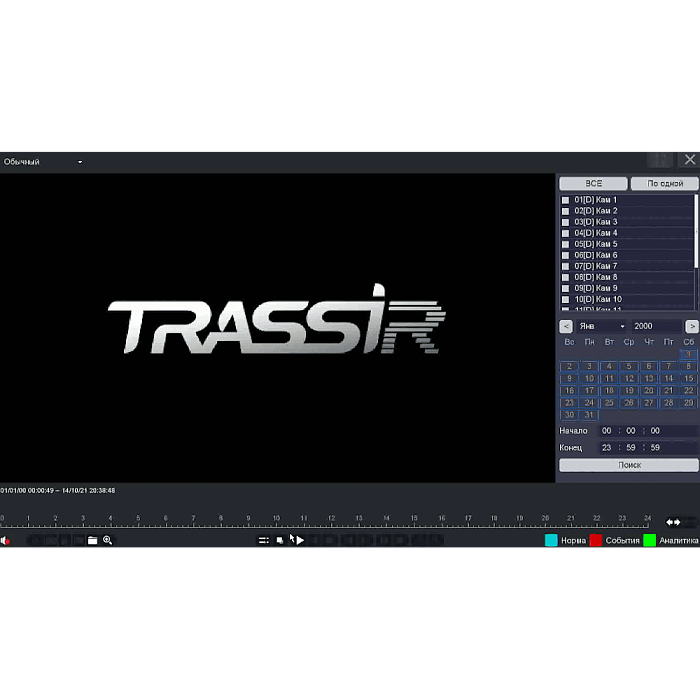This screenshot has width=700, height=700.
Task: Check camera 08[D] Кам 8
Action: pos(565,277)
